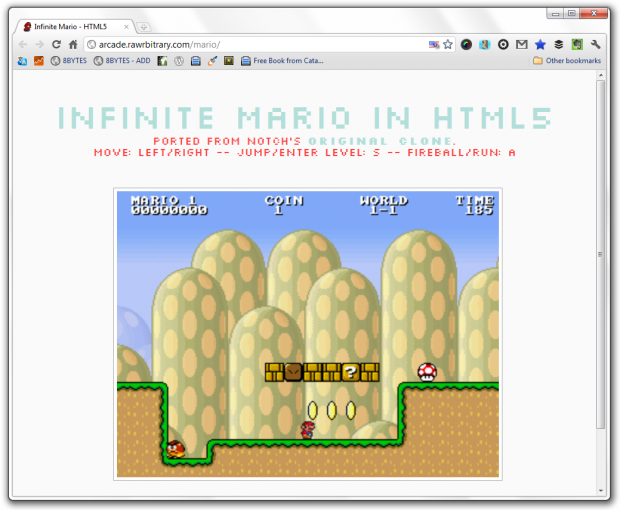The image size is (620, 510).
Task: Go to the Home page icon
Action: tap(73, 44)
